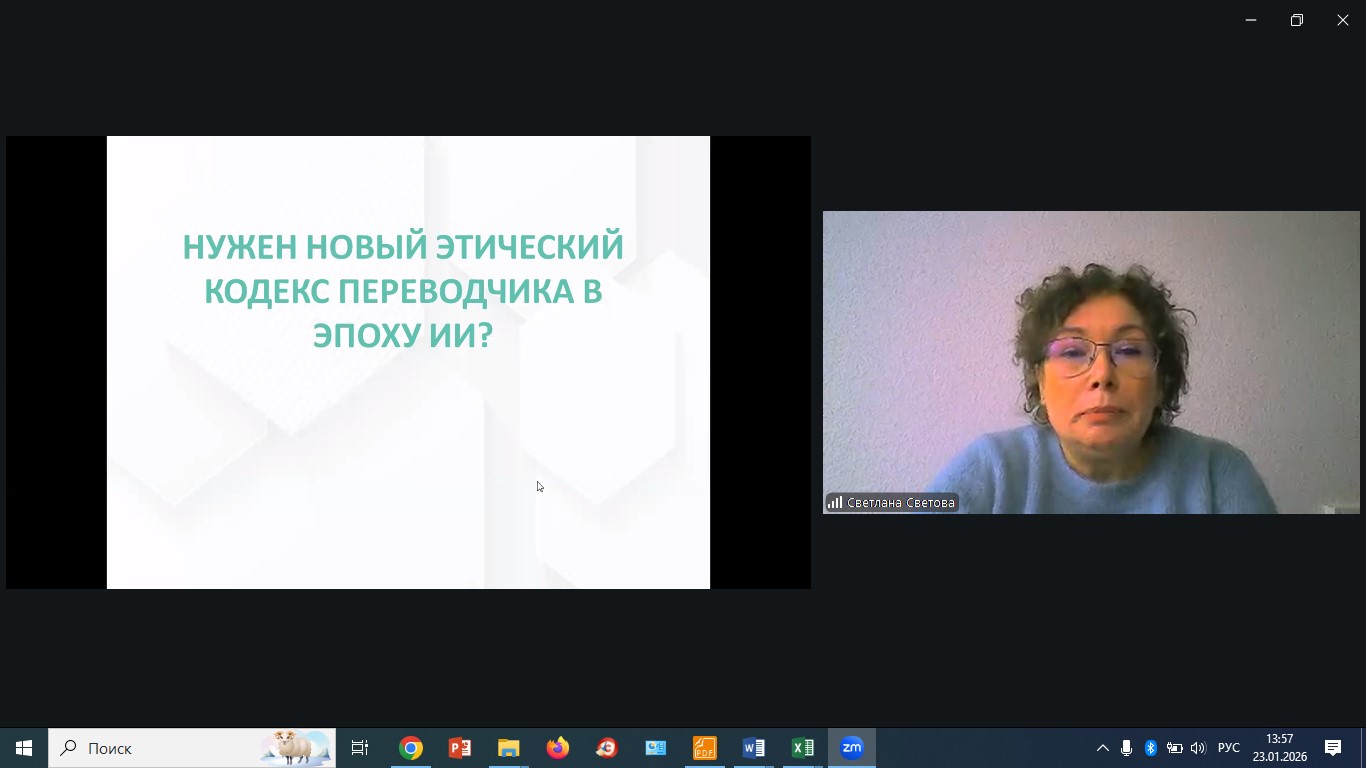Click the Поиск search box
Screen dimensions: 1366x768
pyautogui.click(x=160, y=748)
